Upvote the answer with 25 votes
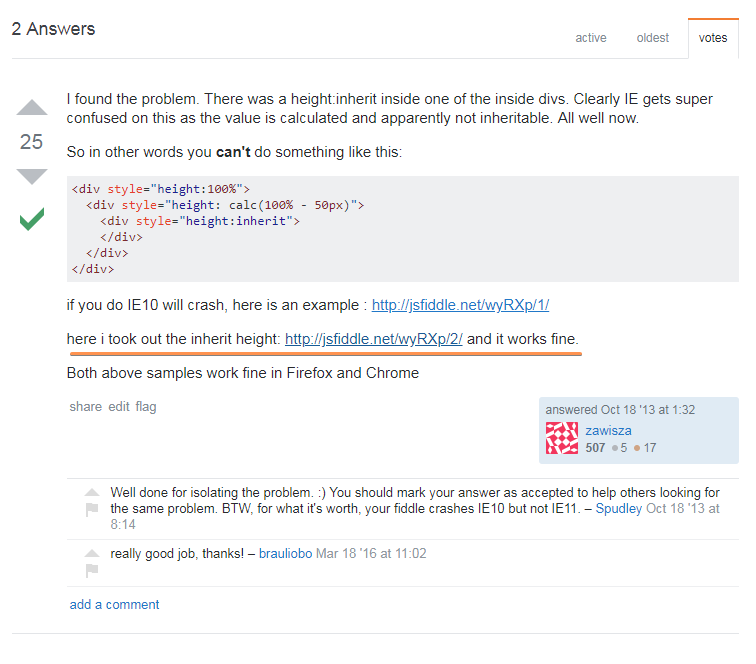Image resolution: width=756 pixels, height=664 pixels. tap(32, 108)
